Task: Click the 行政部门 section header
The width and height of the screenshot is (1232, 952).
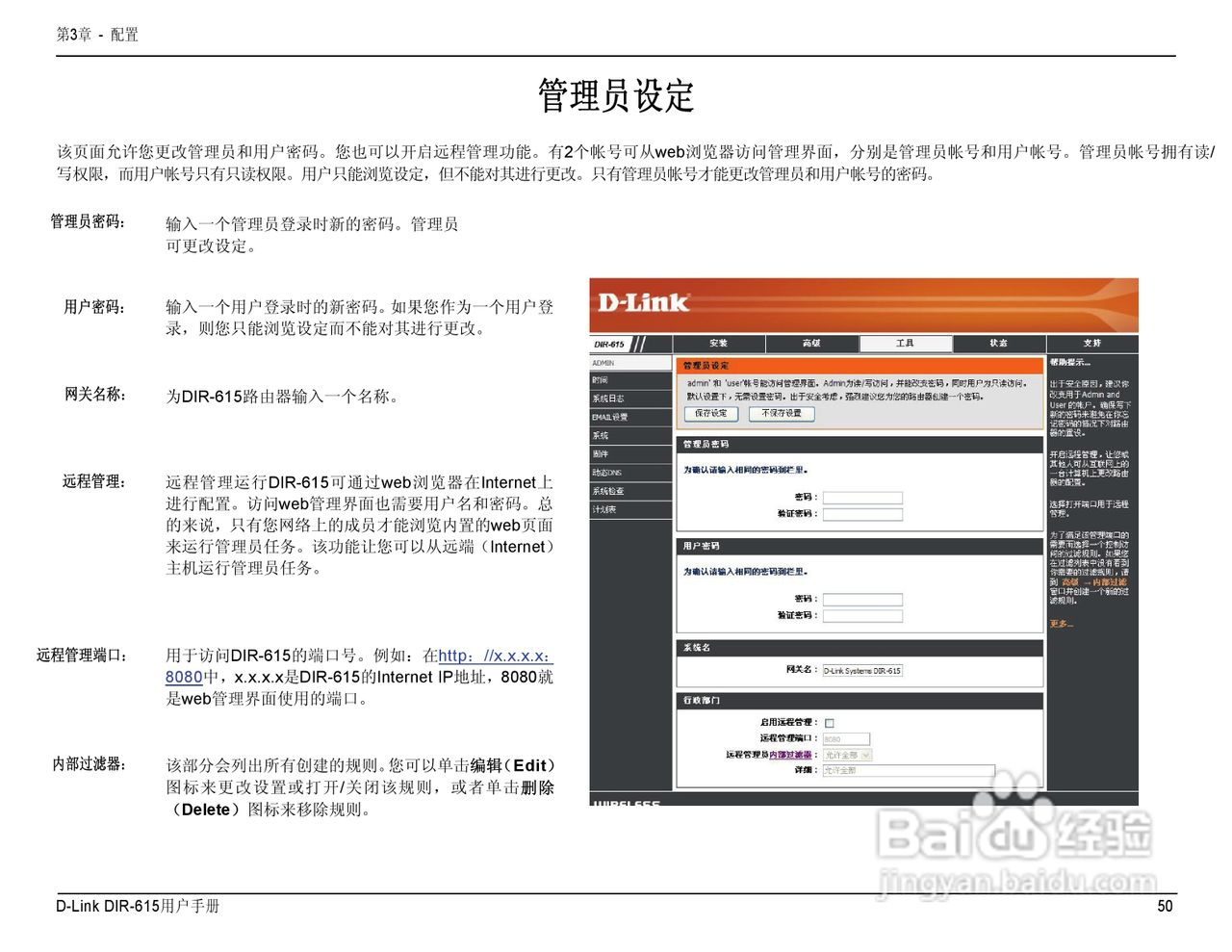Action: pos(860,701)
